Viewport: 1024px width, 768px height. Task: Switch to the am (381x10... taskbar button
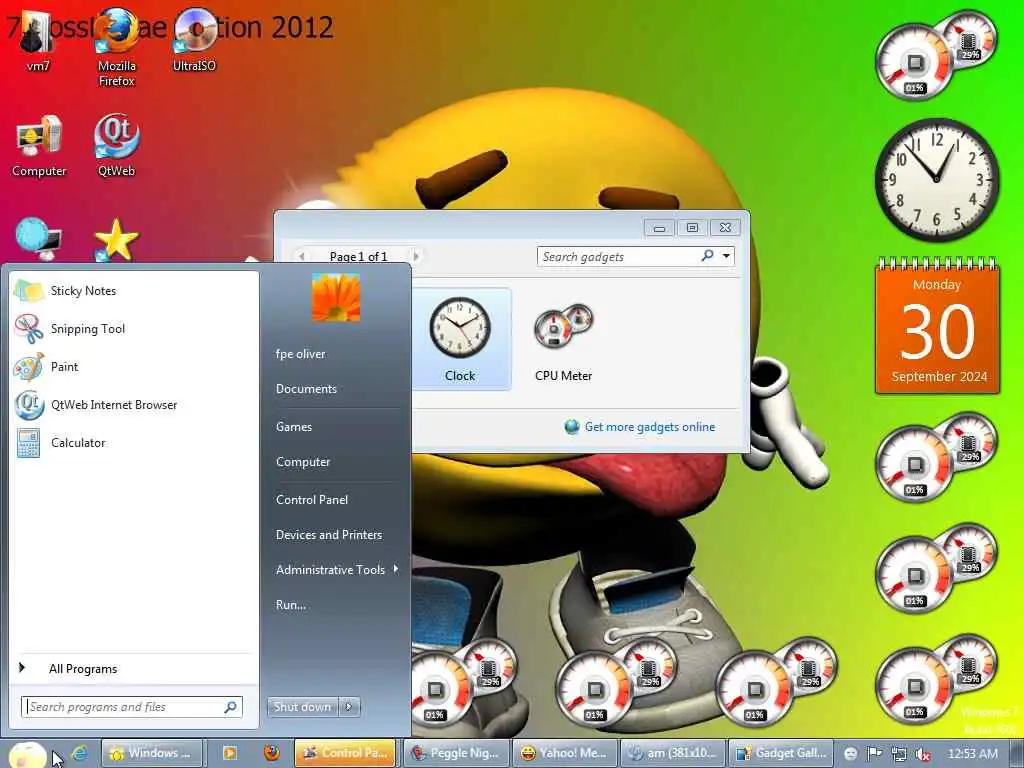pos(671,753)
